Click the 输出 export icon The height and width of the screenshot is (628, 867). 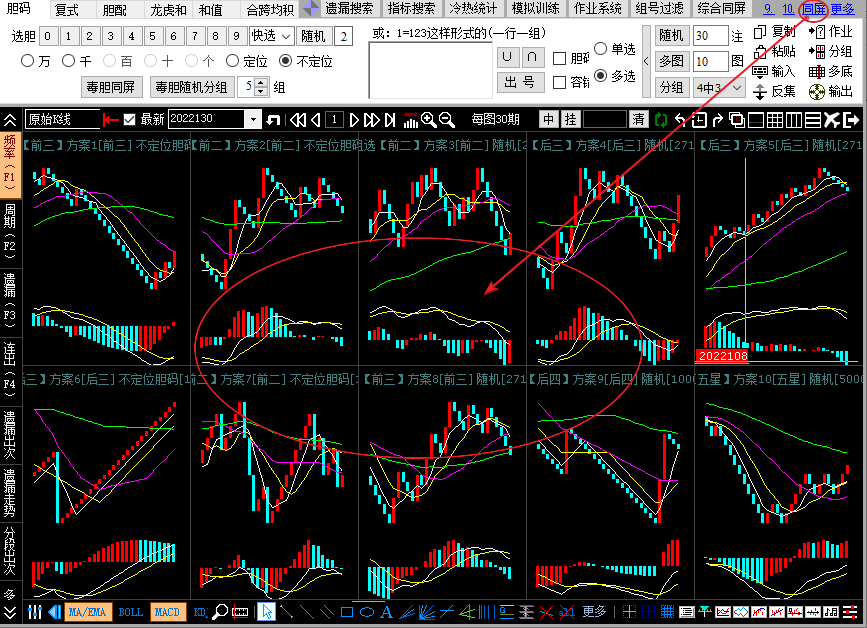[817, 91]
